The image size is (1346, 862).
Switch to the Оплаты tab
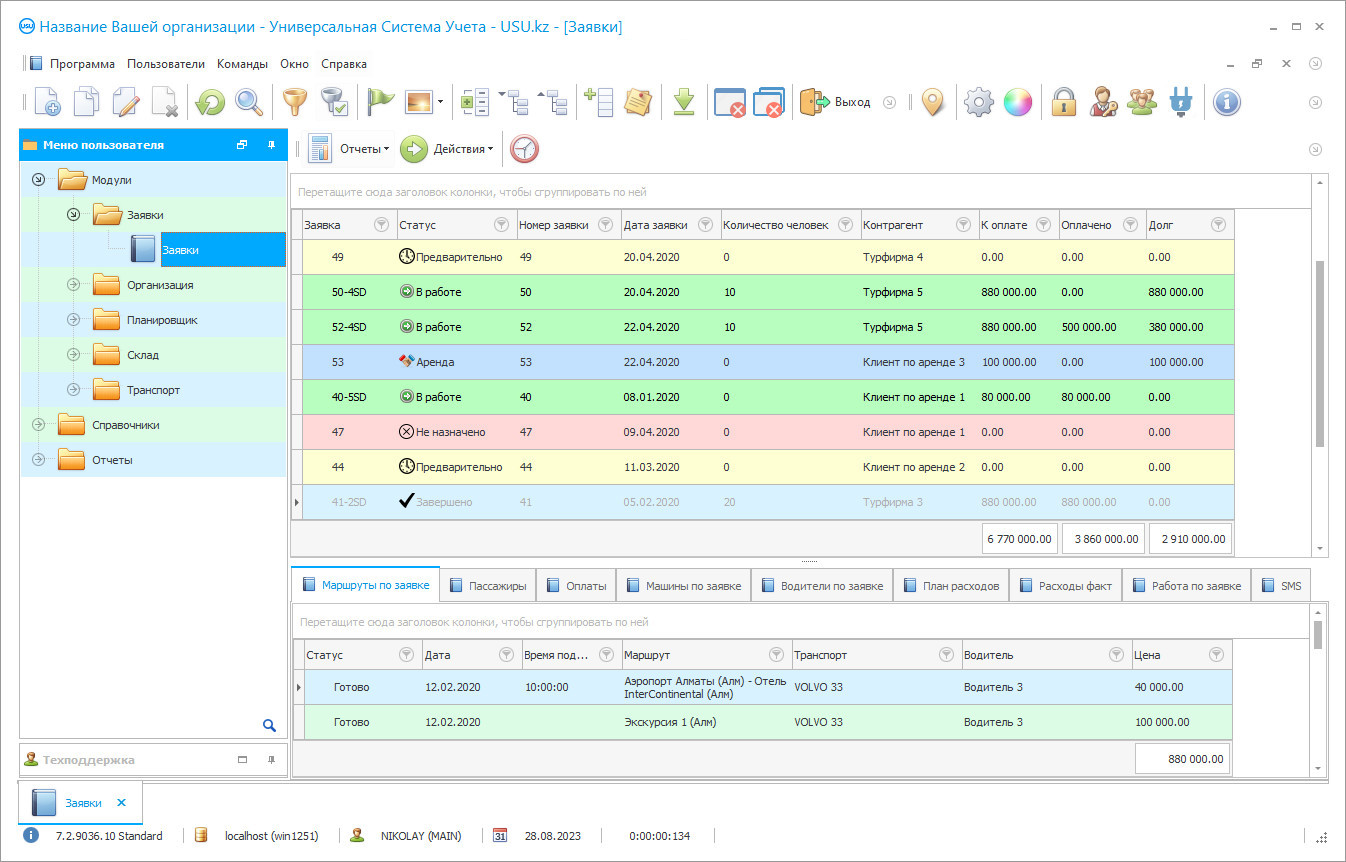pos(577,586)
